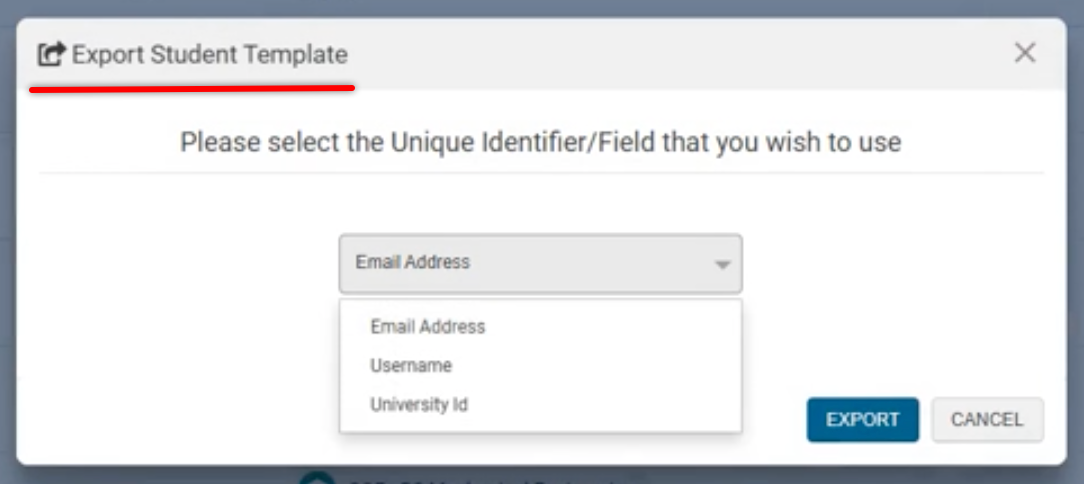Click empty header space left of X

click(x=700, y=54)
